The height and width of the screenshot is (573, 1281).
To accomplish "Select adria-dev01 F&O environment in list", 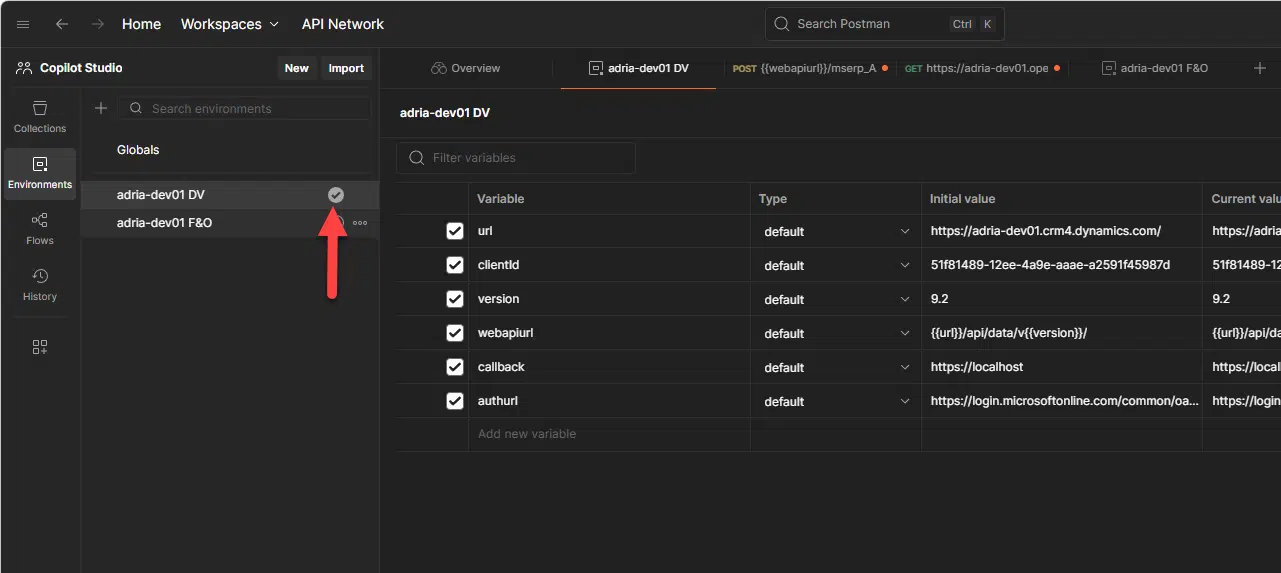I will pos(229,223).
